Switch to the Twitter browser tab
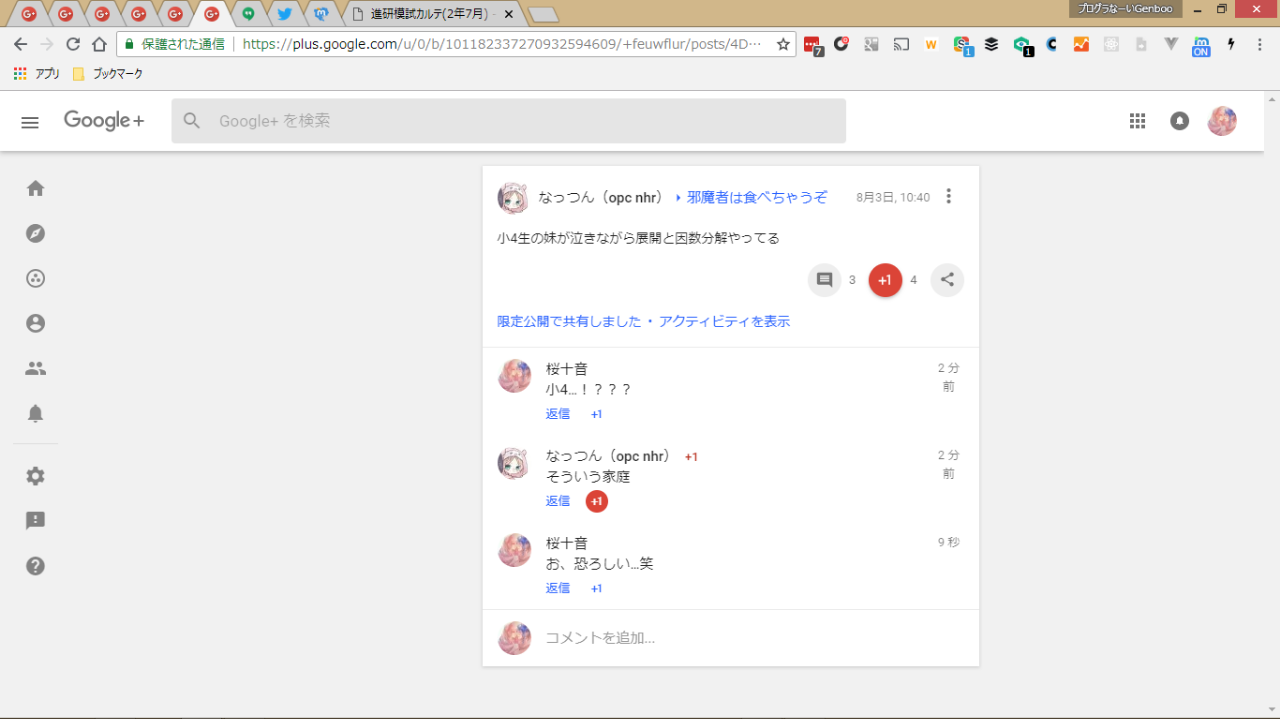The image size is (1280, 719). coord(284,14)
